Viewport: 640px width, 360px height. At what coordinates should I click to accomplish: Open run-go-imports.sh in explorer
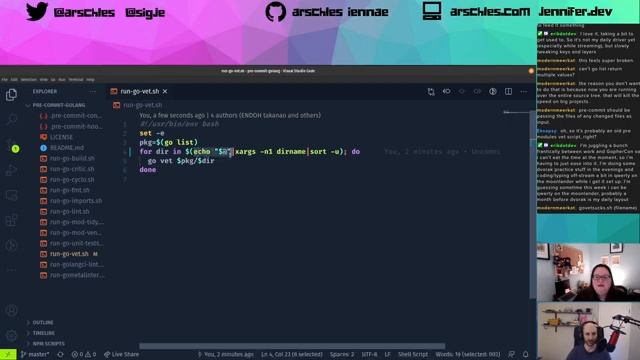tap(76, 201)
